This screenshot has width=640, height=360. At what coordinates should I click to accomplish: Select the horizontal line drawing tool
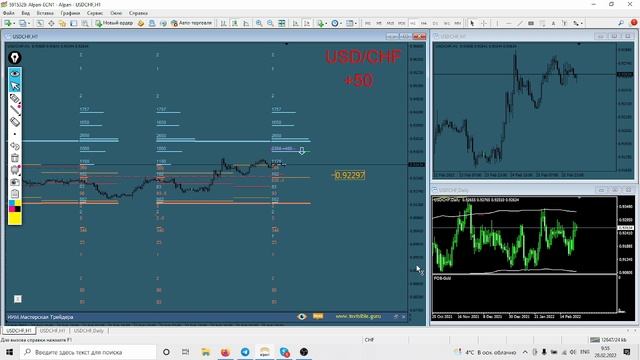pos(509,23)
